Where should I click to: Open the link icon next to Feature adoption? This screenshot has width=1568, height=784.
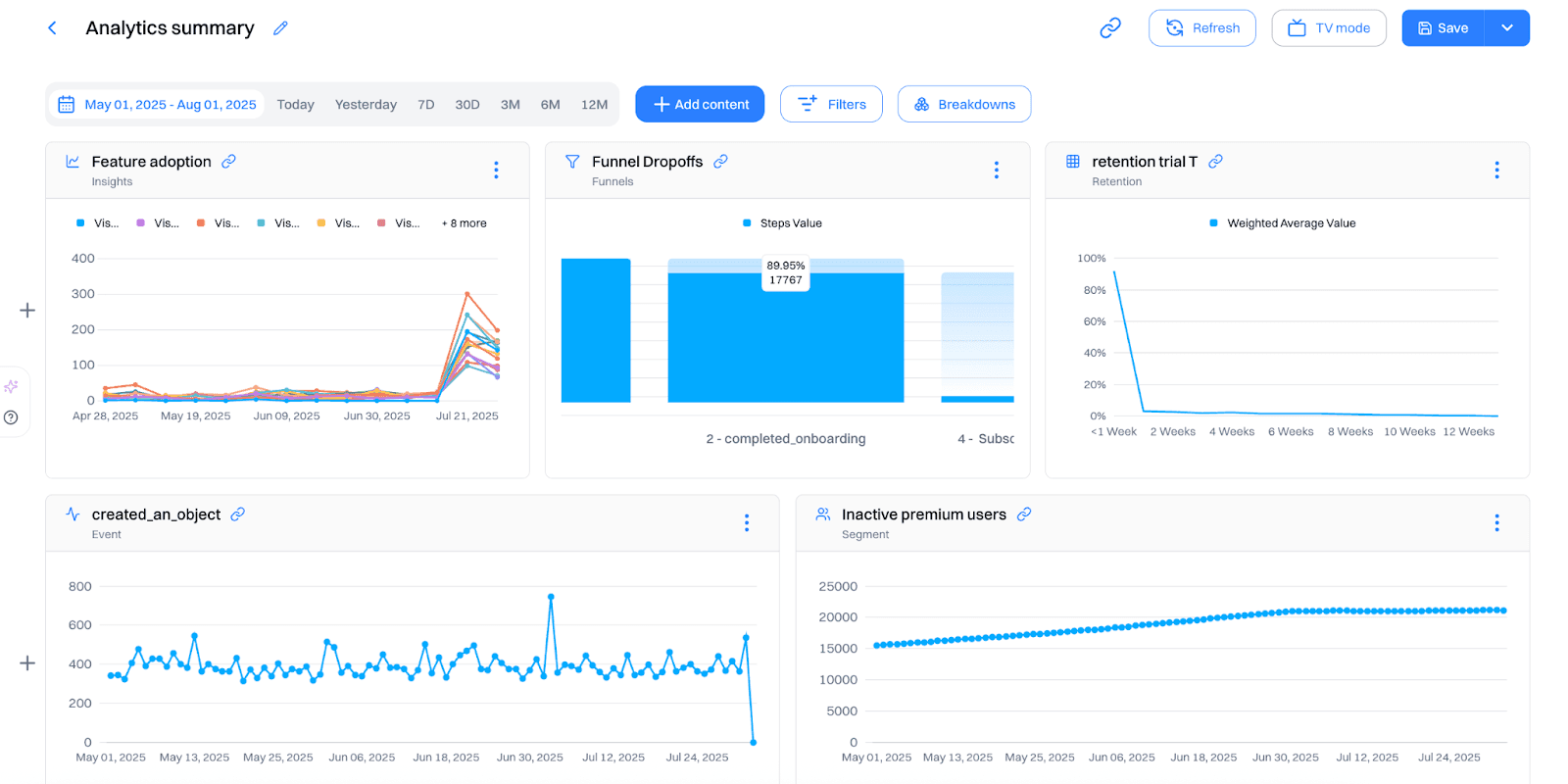(228, 162)
